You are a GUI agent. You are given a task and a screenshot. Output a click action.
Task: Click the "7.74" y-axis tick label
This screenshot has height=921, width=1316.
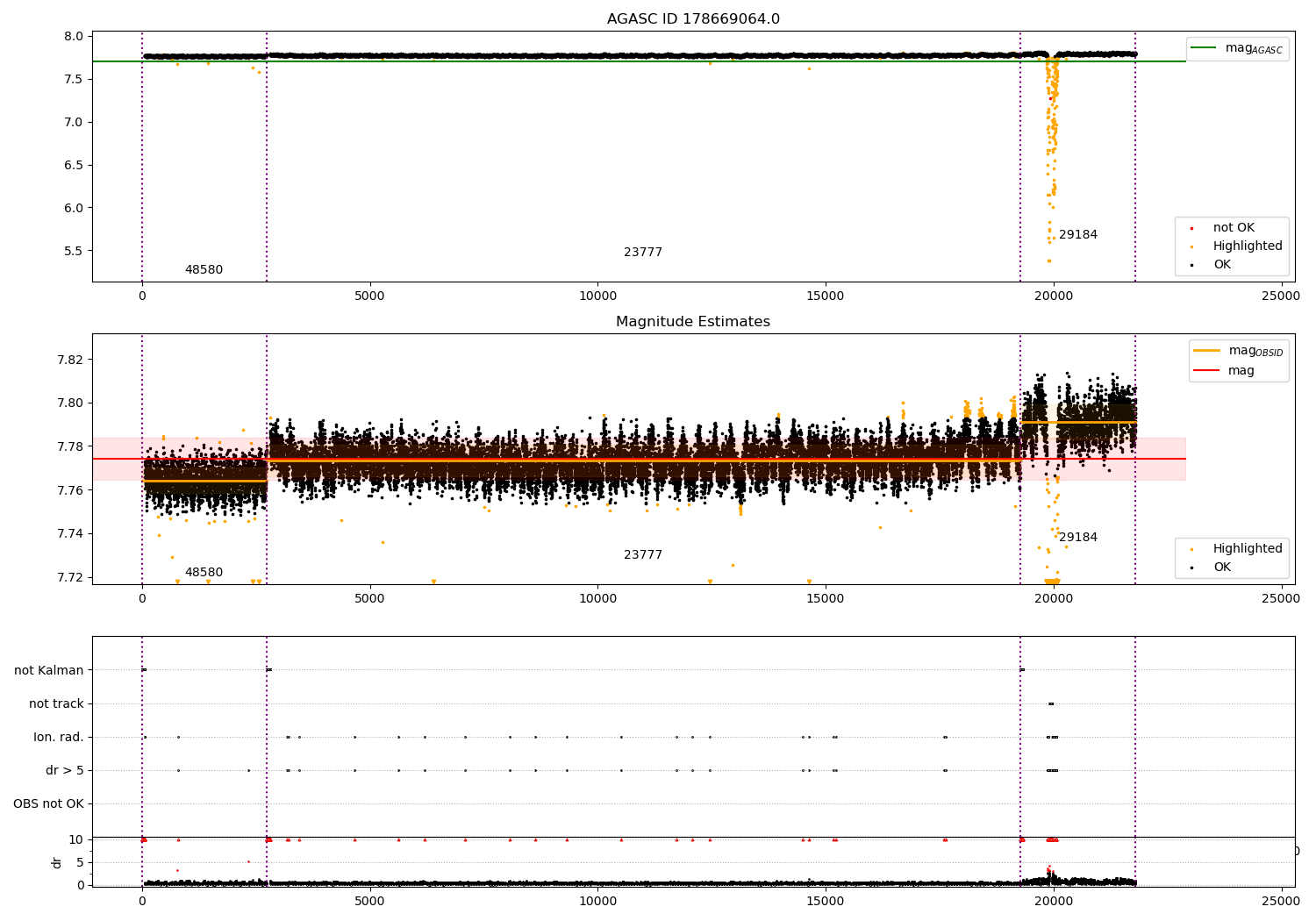click(x=70, y=534)
